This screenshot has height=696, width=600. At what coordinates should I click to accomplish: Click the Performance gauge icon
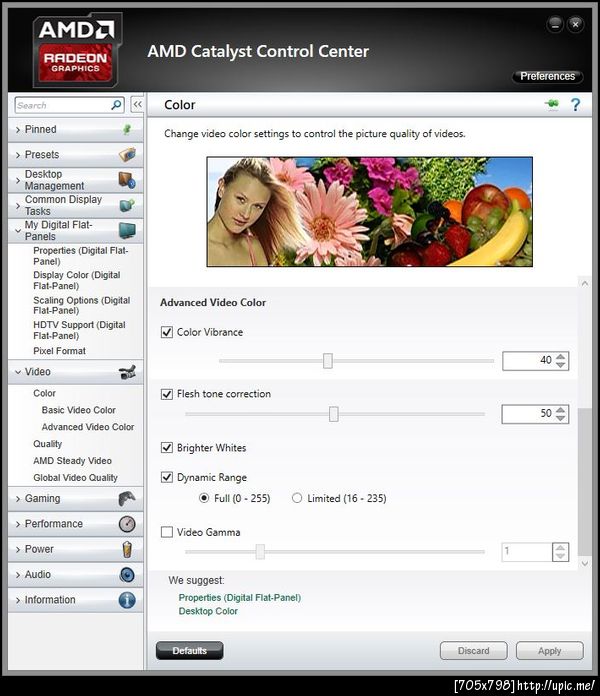point(127,524)
